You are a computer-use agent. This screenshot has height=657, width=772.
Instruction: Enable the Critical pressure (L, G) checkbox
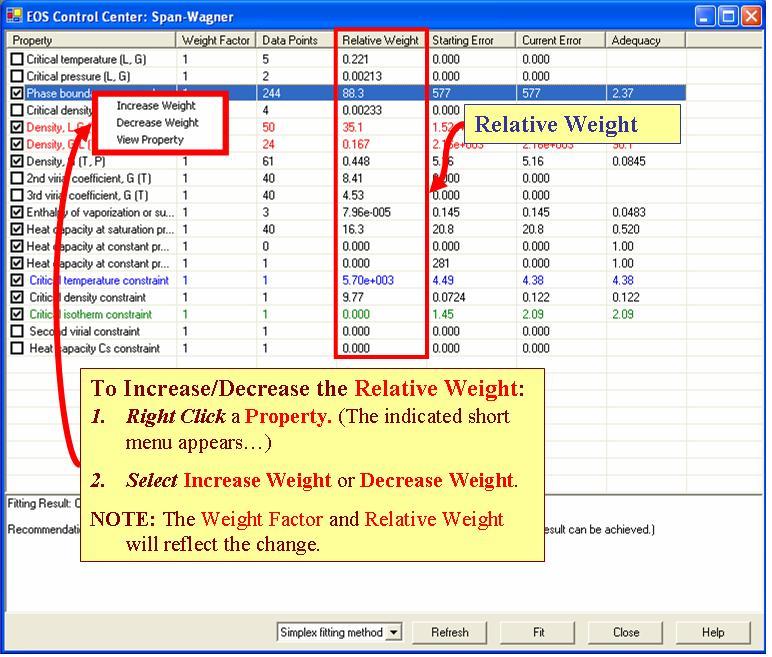[x=17, y=76]
